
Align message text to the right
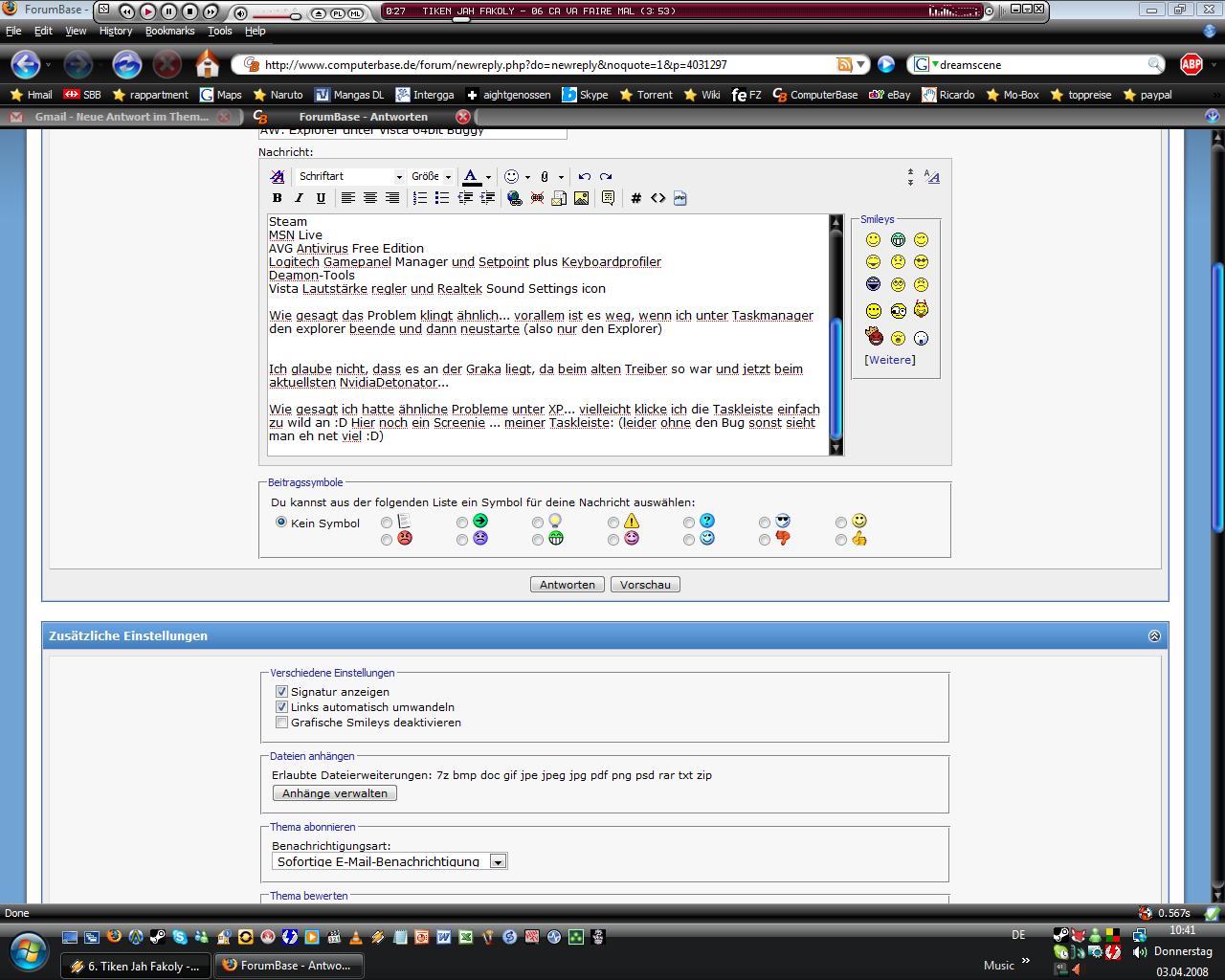pos(392,198)
